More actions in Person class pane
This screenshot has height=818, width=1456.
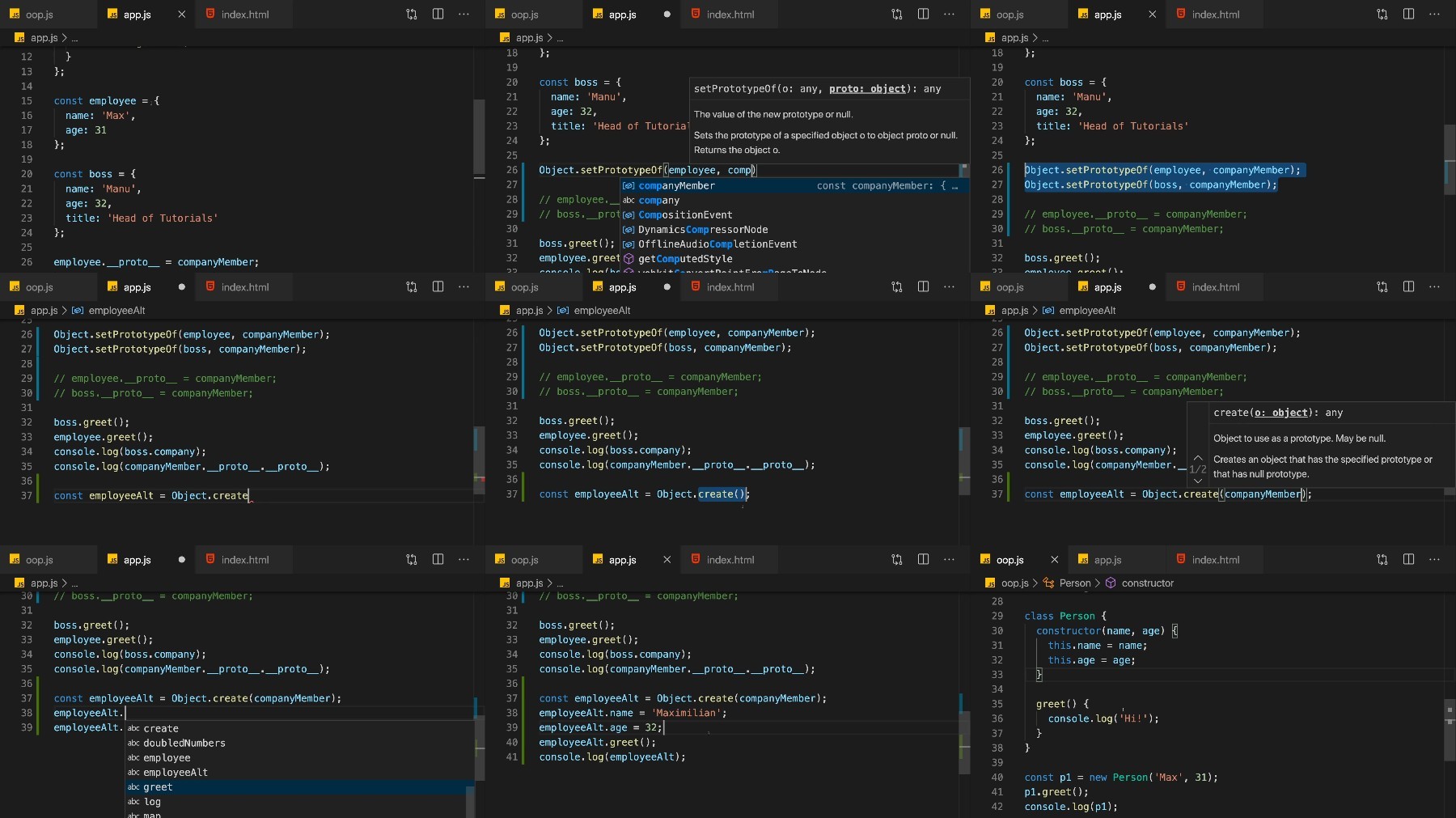point(1434,560)
